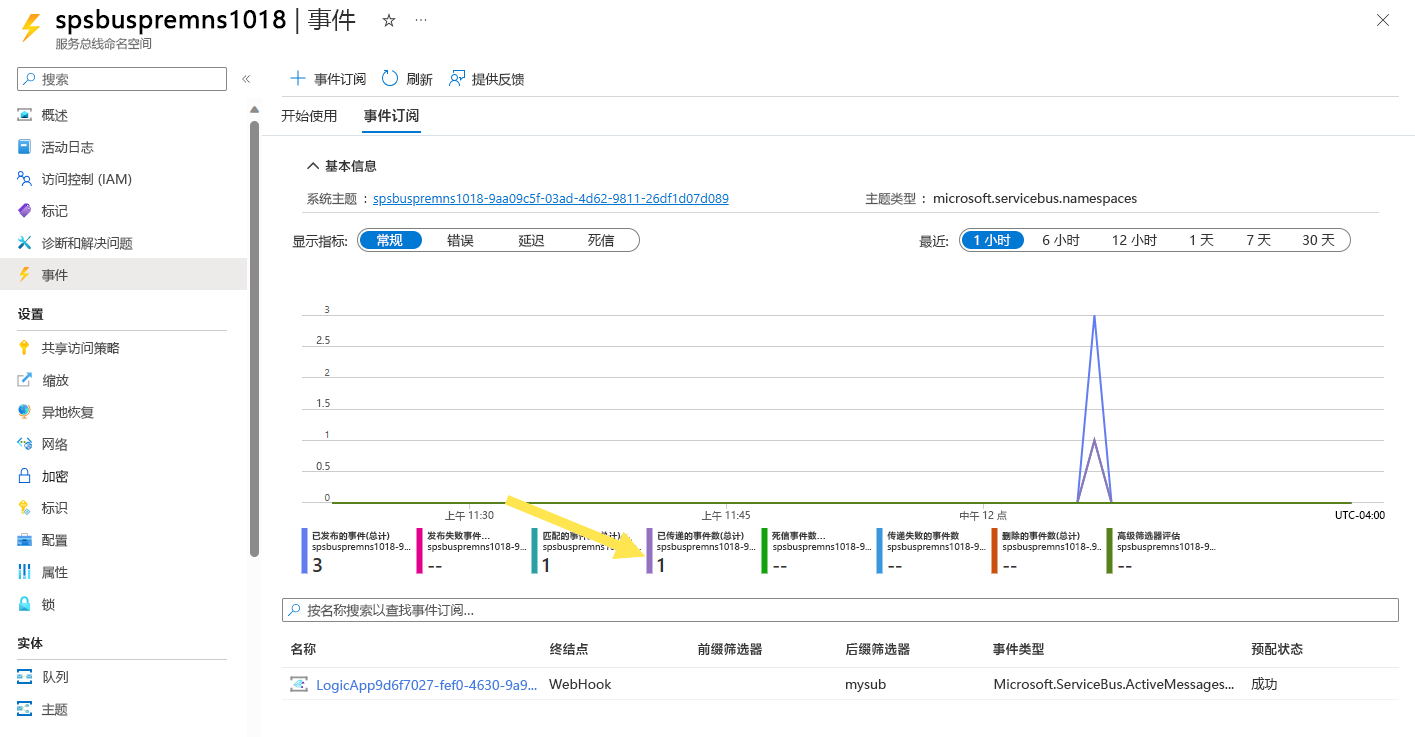Select the 7 天 time range

[1258, 240]
